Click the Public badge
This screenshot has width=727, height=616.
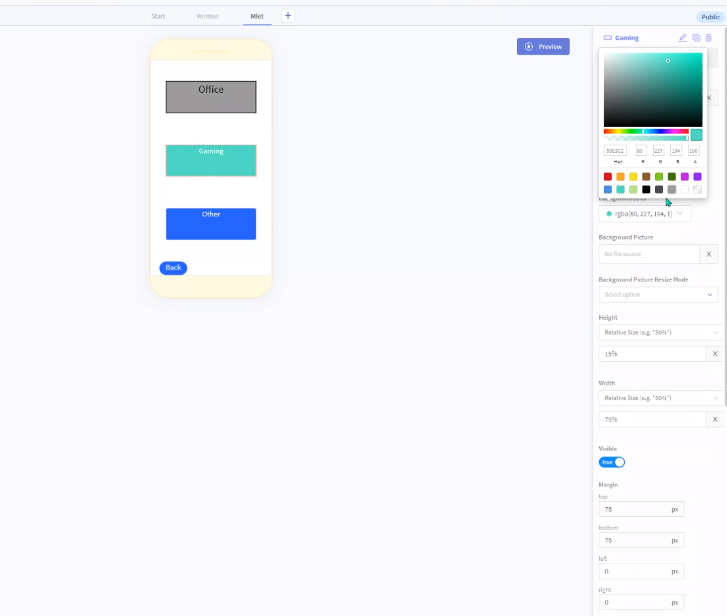coord(710,17)
